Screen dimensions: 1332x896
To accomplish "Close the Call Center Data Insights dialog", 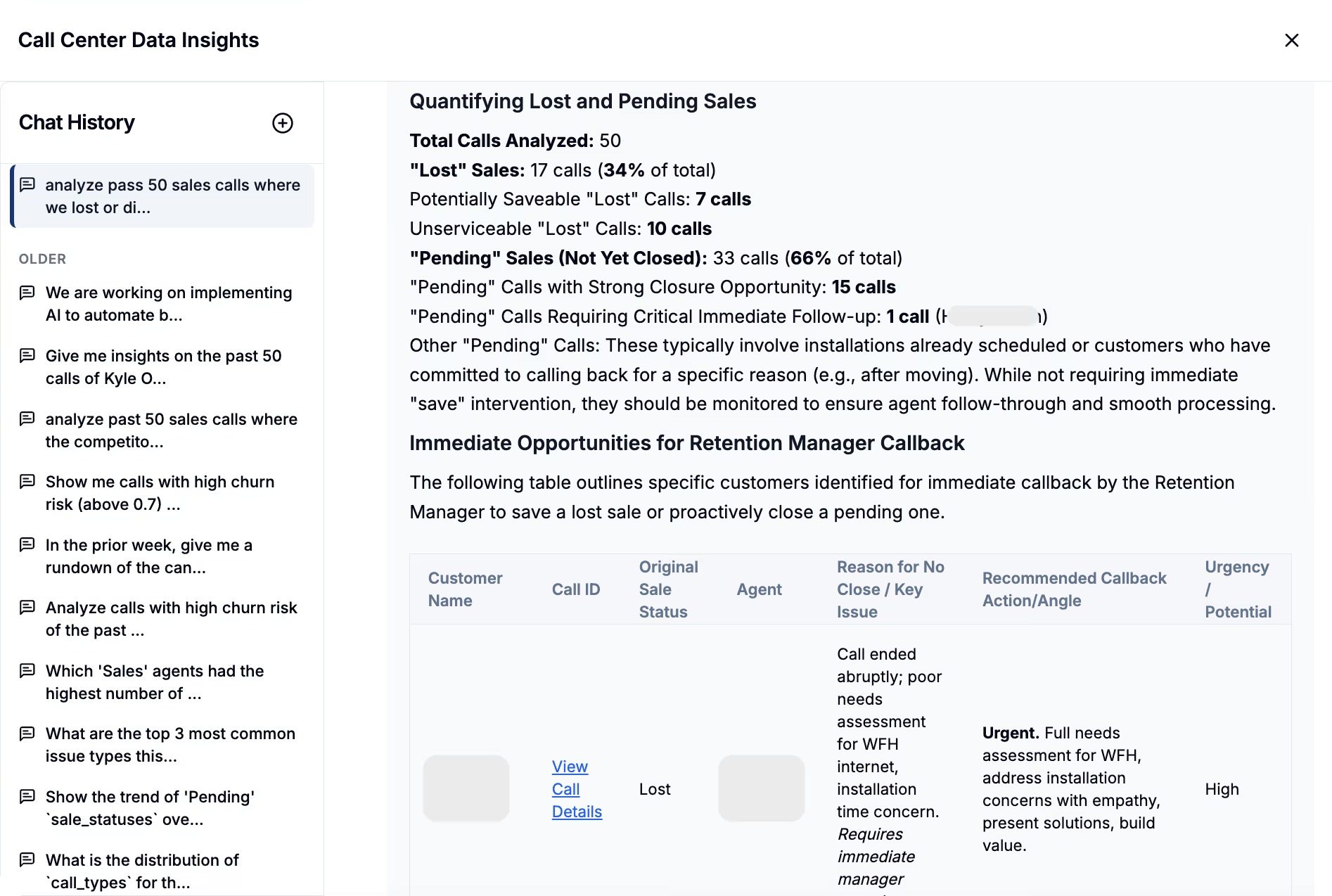I will 1291,40.
